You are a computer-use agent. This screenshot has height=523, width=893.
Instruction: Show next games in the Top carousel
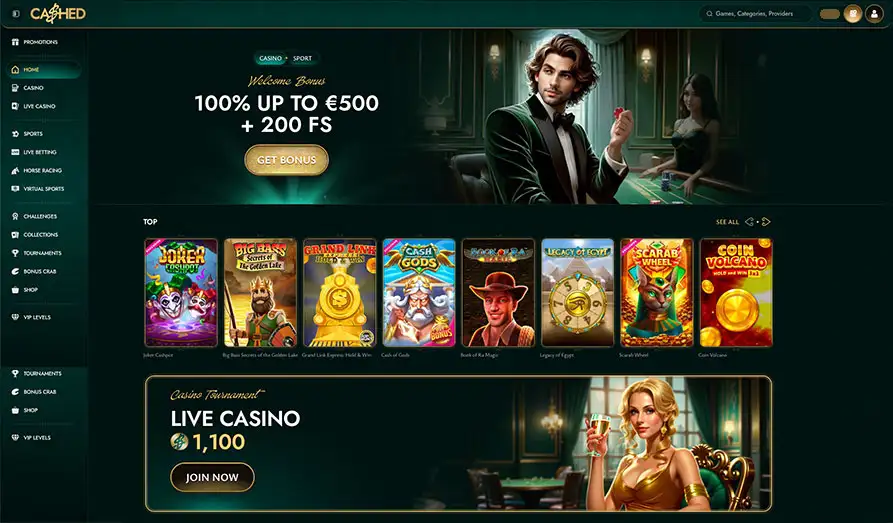(x=766, y=222)
